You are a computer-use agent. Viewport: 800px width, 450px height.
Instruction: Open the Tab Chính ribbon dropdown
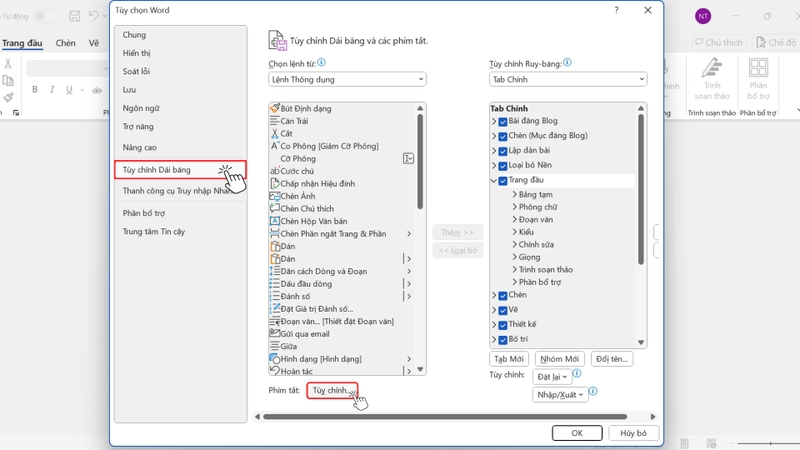pyautogui.click(x=568, y=79)
